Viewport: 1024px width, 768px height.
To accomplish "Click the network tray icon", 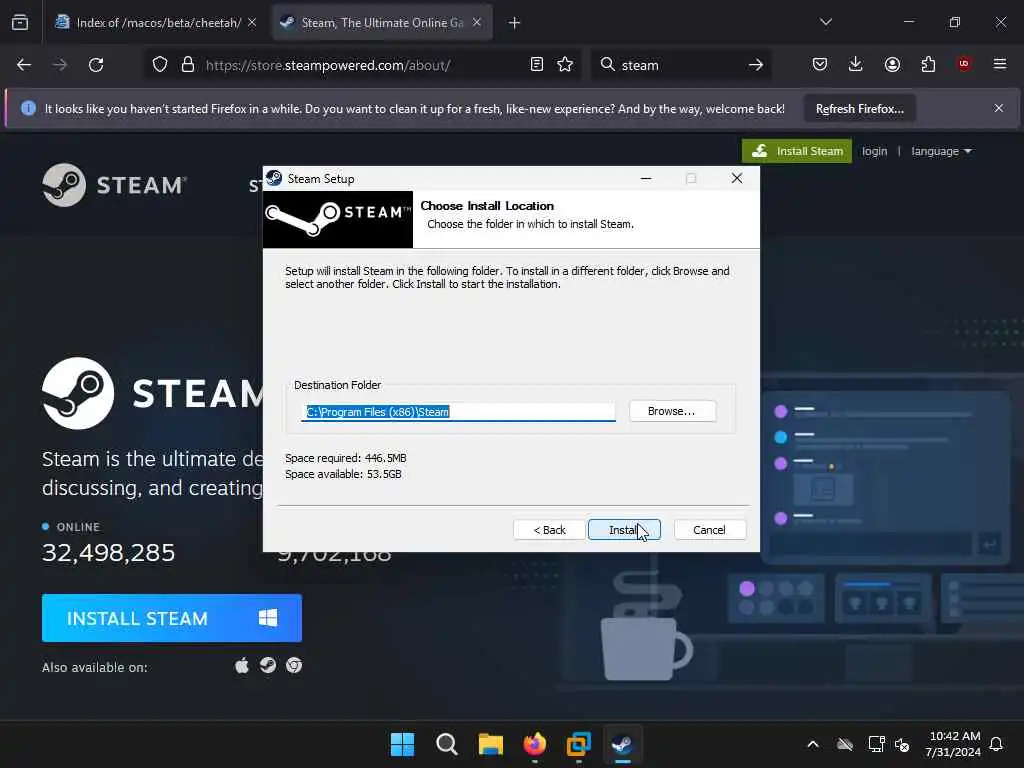I will coord(876,744).
